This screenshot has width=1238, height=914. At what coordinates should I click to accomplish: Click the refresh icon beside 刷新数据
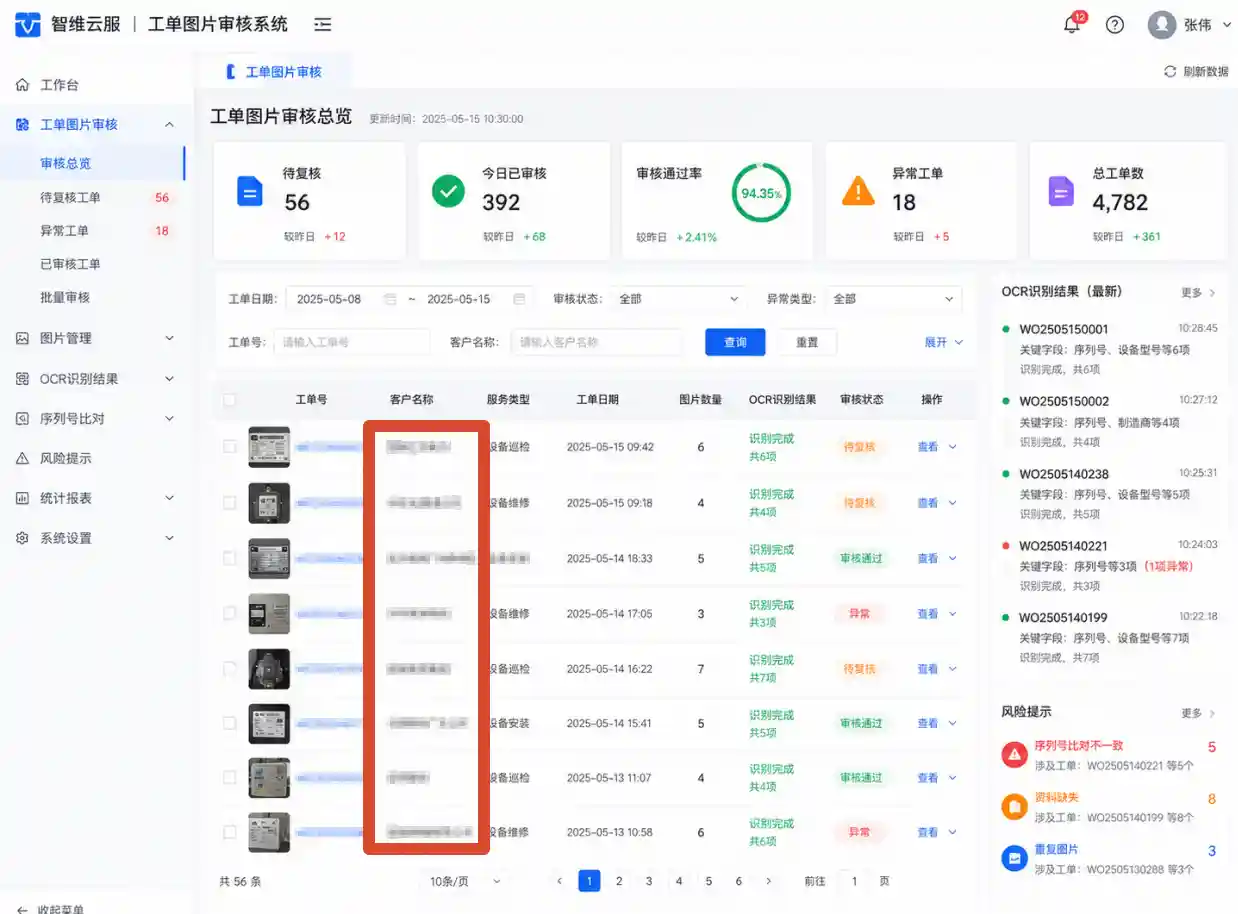[1169, 72]
